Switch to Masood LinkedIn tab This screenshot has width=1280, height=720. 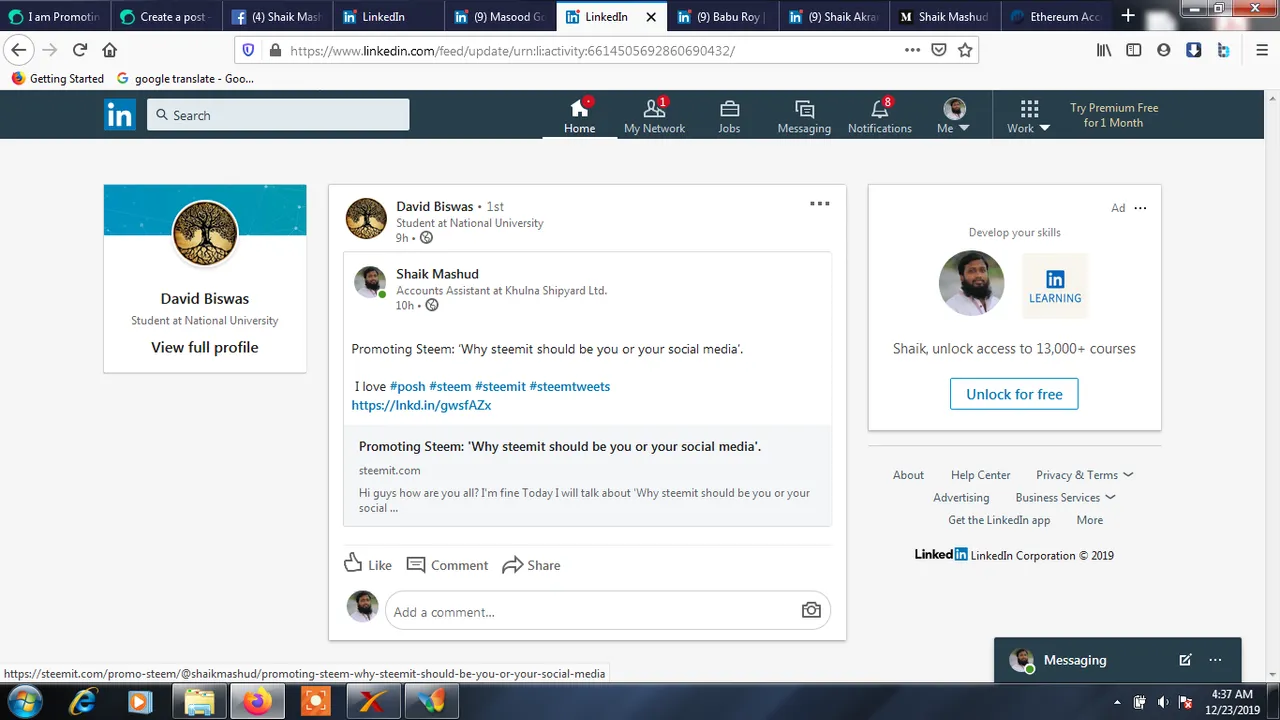click(502, 16)
